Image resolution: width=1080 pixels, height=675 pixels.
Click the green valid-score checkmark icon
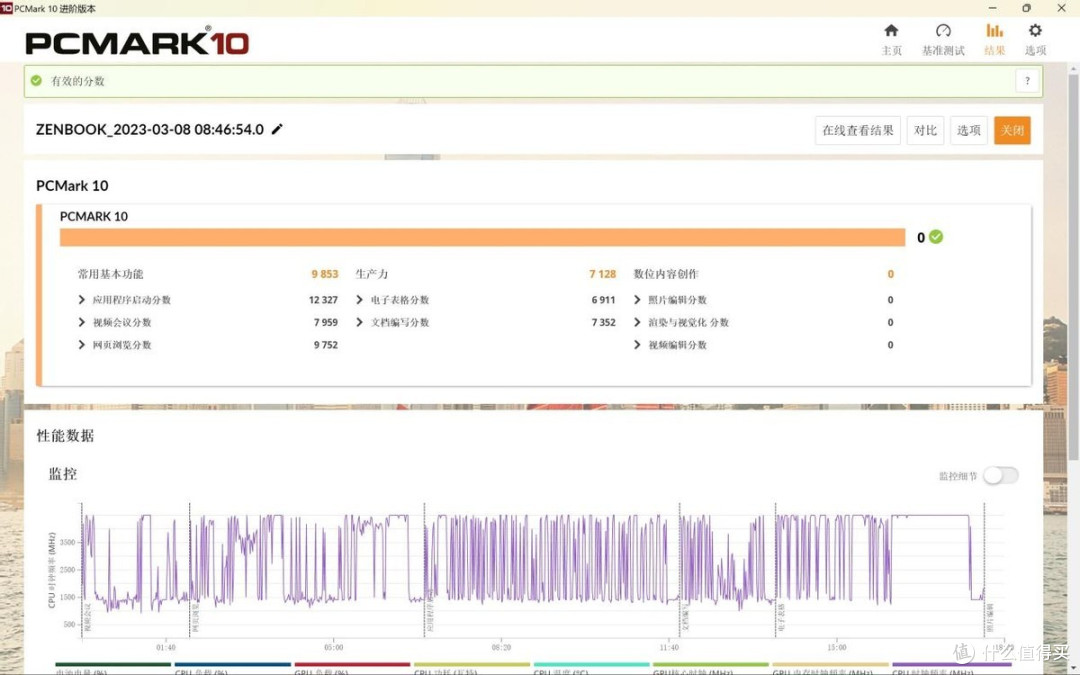37,81
